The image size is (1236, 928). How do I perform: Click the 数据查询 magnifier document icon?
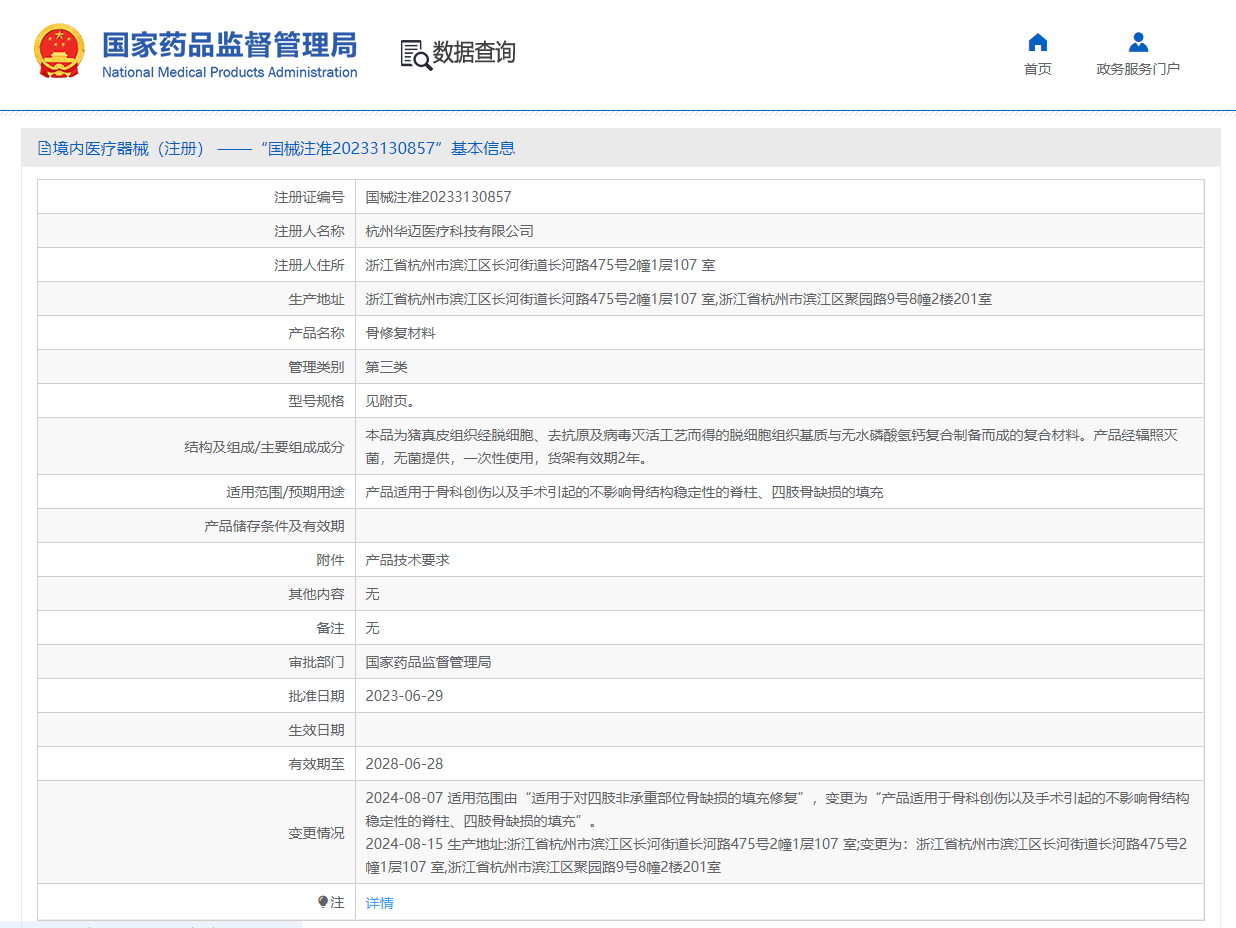415,54
